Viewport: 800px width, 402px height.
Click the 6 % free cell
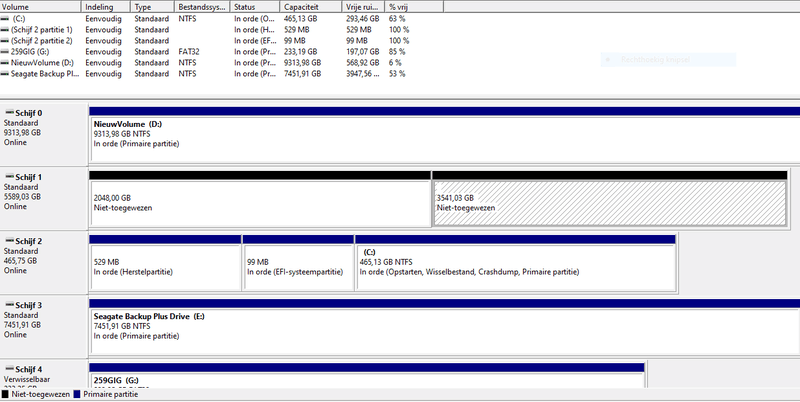point(395,63)
